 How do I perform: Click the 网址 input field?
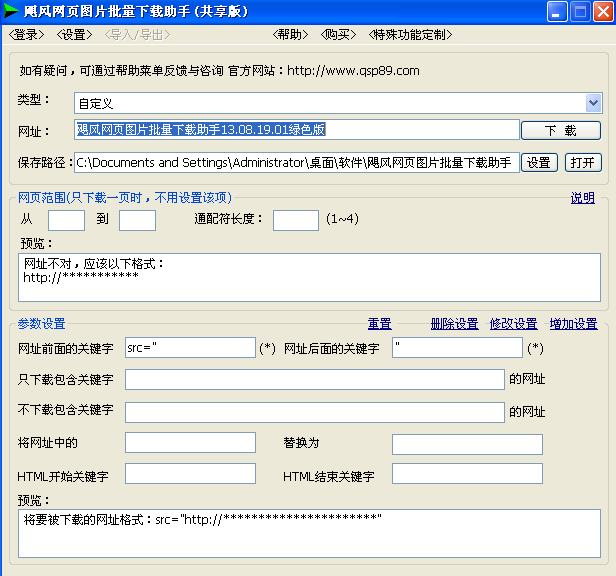coord(296,130)
